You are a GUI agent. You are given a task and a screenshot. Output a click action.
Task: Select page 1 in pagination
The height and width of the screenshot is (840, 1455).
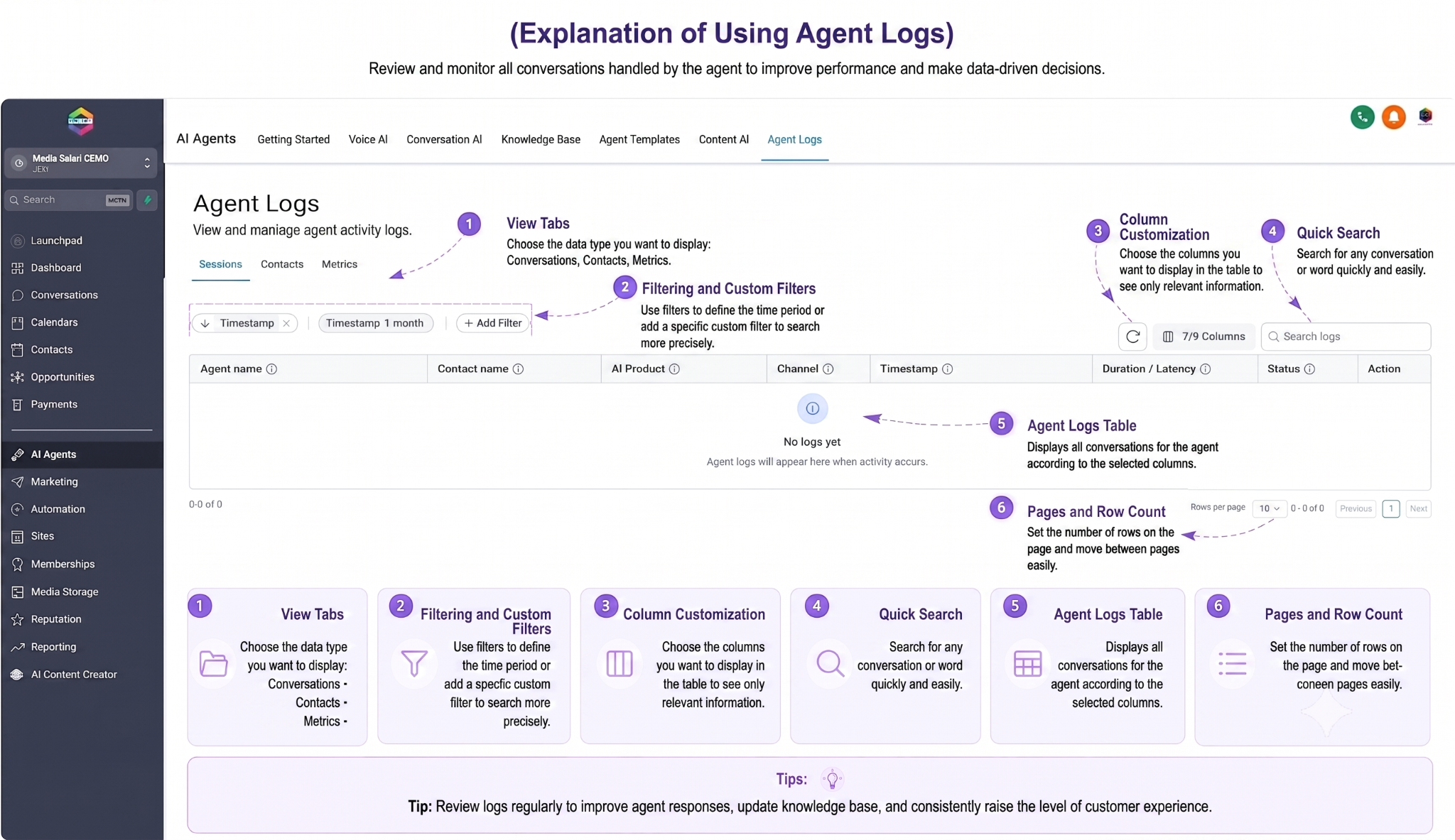point(1391,508)
